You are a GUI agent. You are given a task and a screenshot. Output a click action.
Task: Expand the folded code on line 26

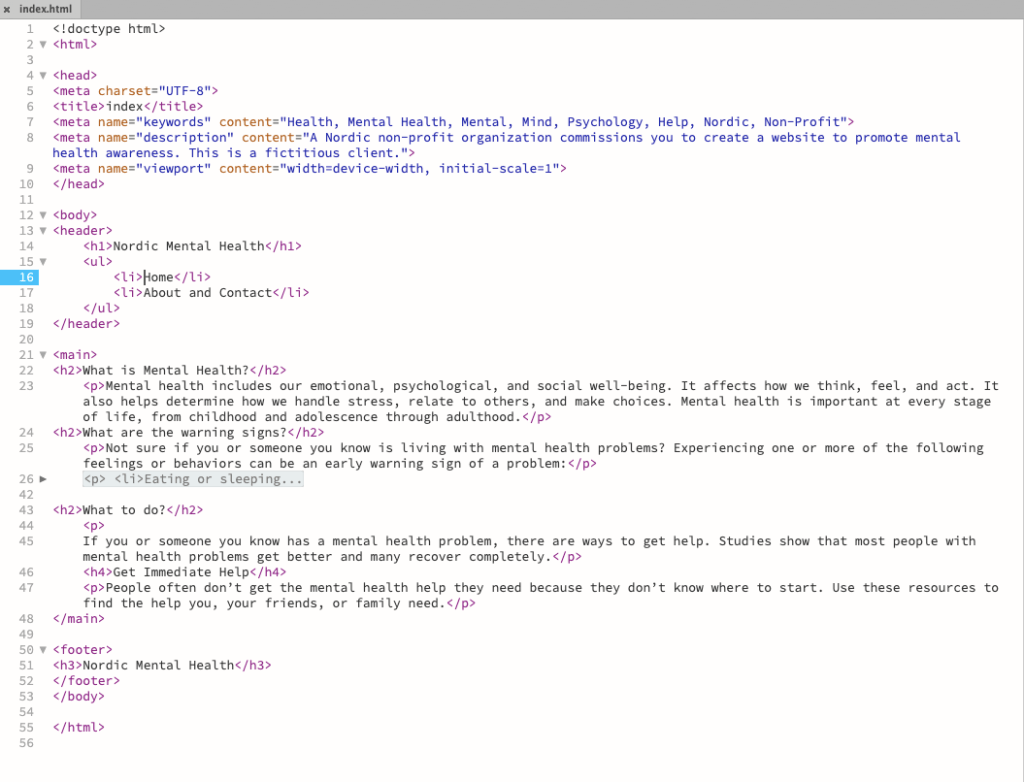(x=43, y=480)
